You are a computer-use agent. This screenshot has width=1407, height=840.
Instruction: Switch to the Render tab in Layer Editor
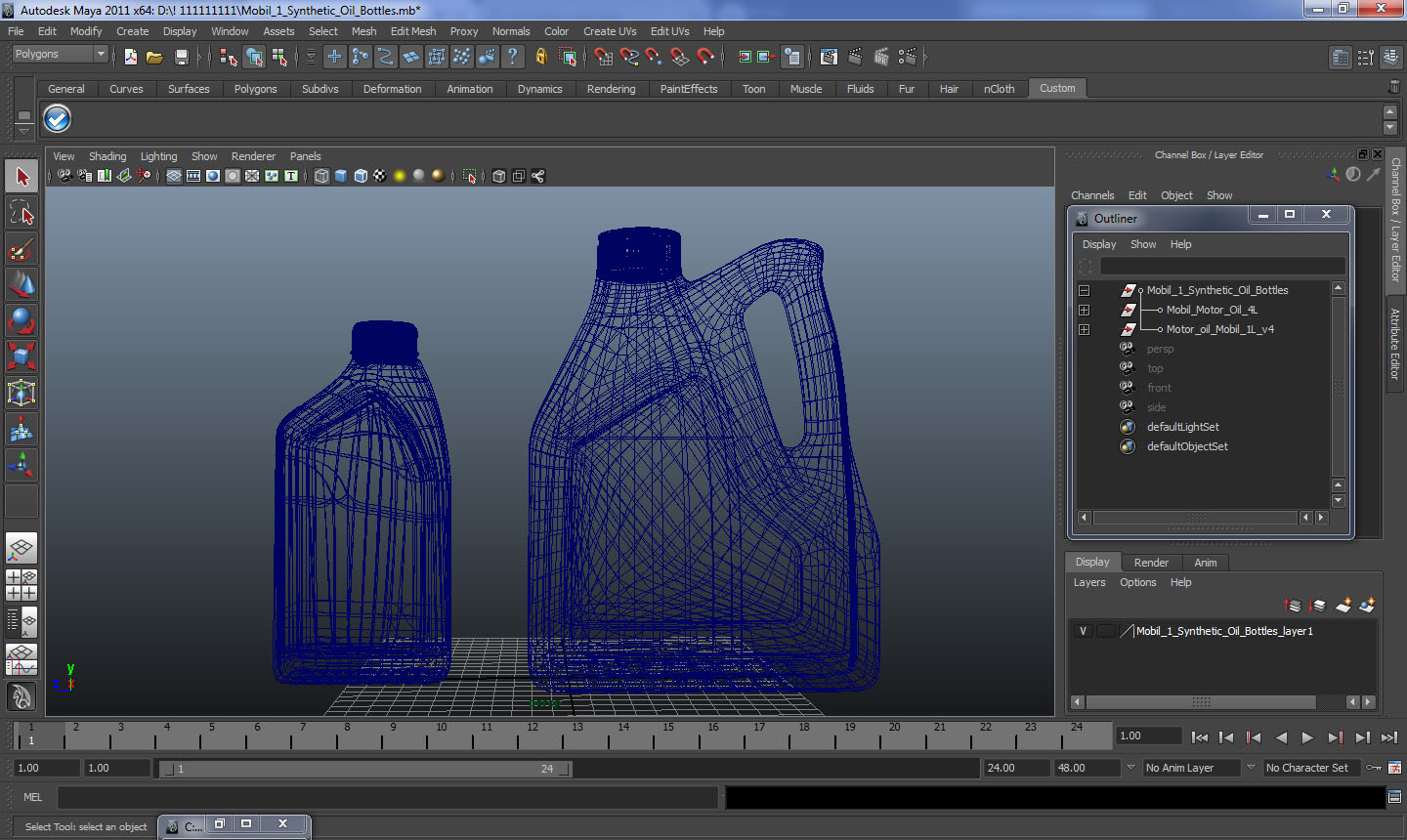pos(1151,563)
